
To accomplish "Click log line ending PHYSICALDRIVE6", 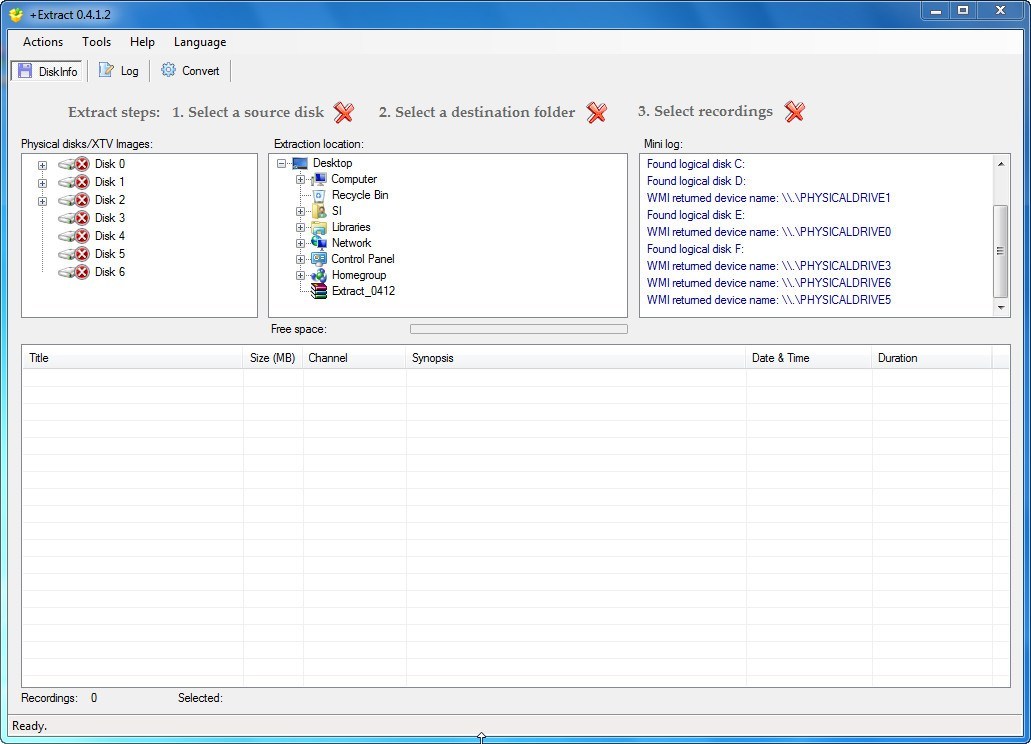I will (769, 283).
